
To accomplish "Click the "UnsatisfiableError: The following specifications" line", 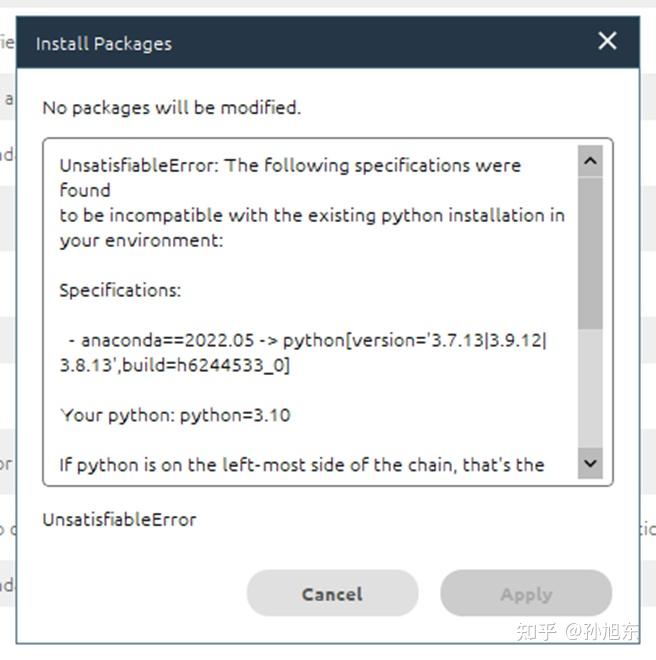I will (290, 165).
